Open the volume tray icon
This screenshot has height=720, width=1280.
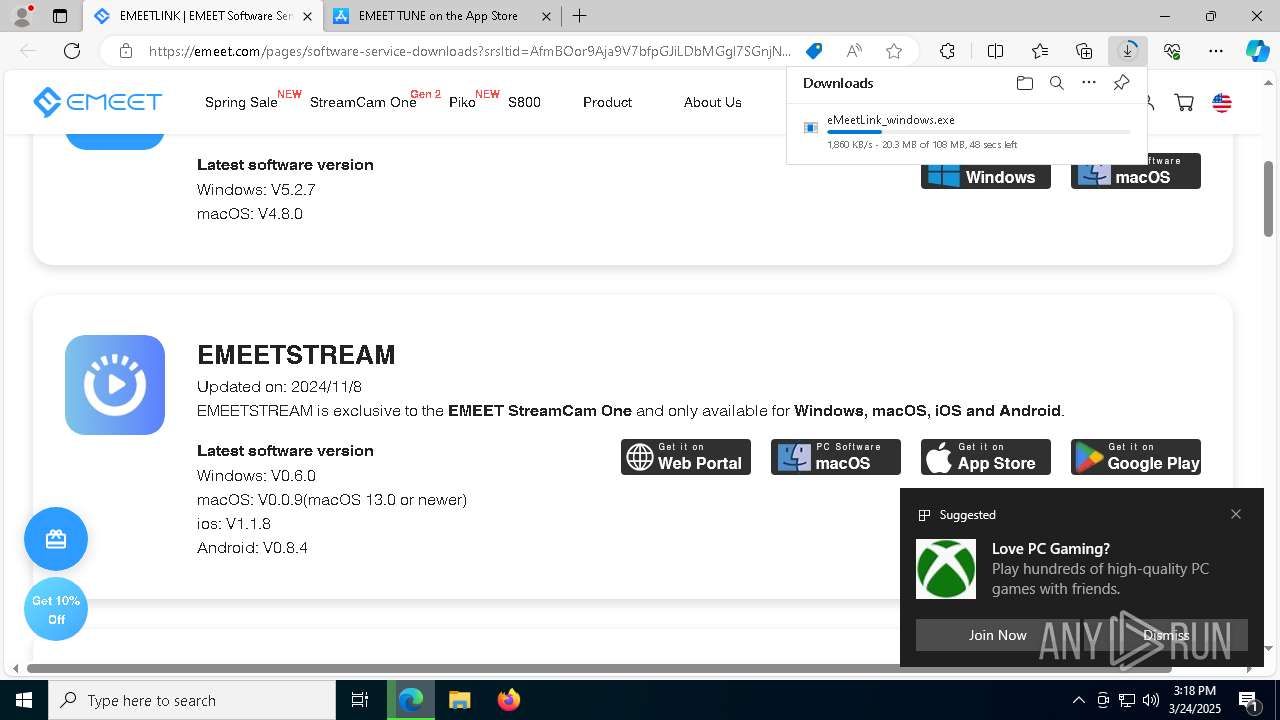[x=1151, y=700]
